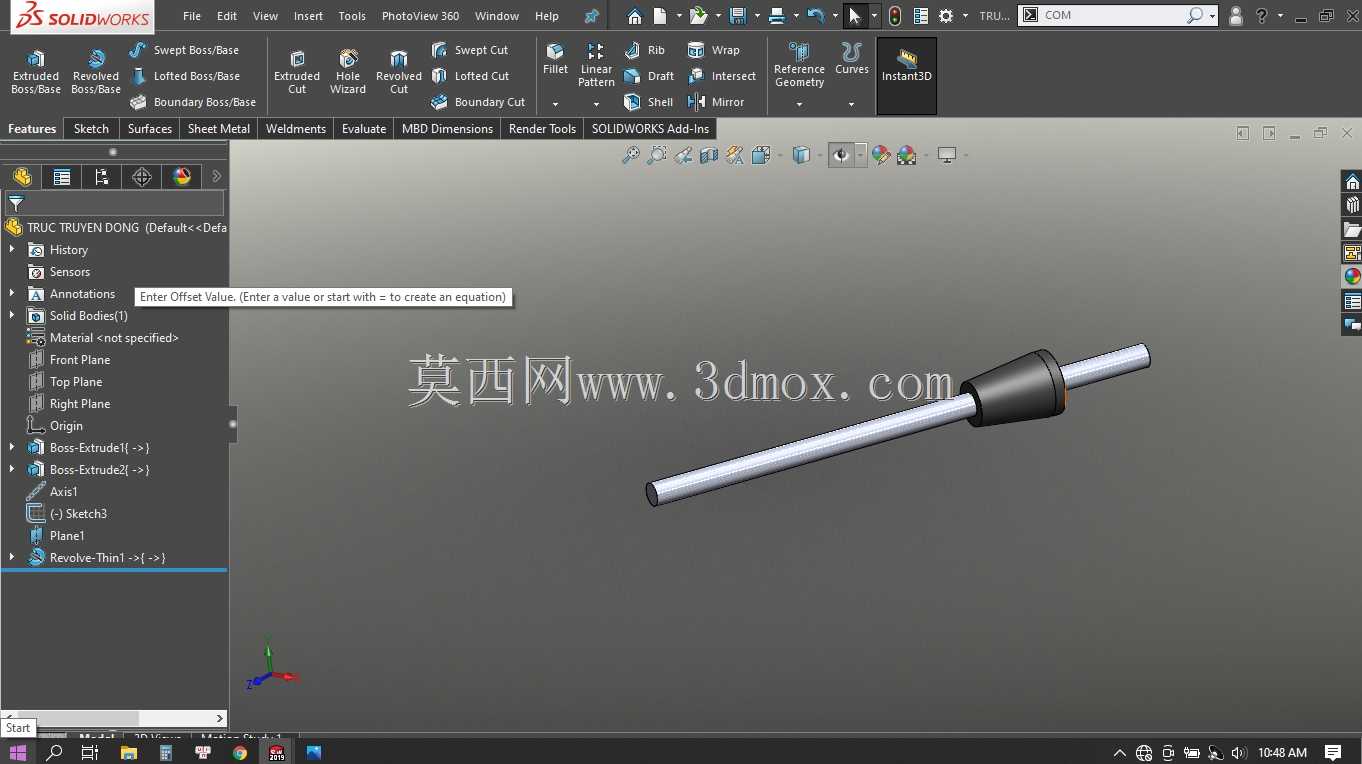Image resolution: width=1362 pixels, height=764 pixels.
Task: Click the command search field
Action: tap(1113, 16)
